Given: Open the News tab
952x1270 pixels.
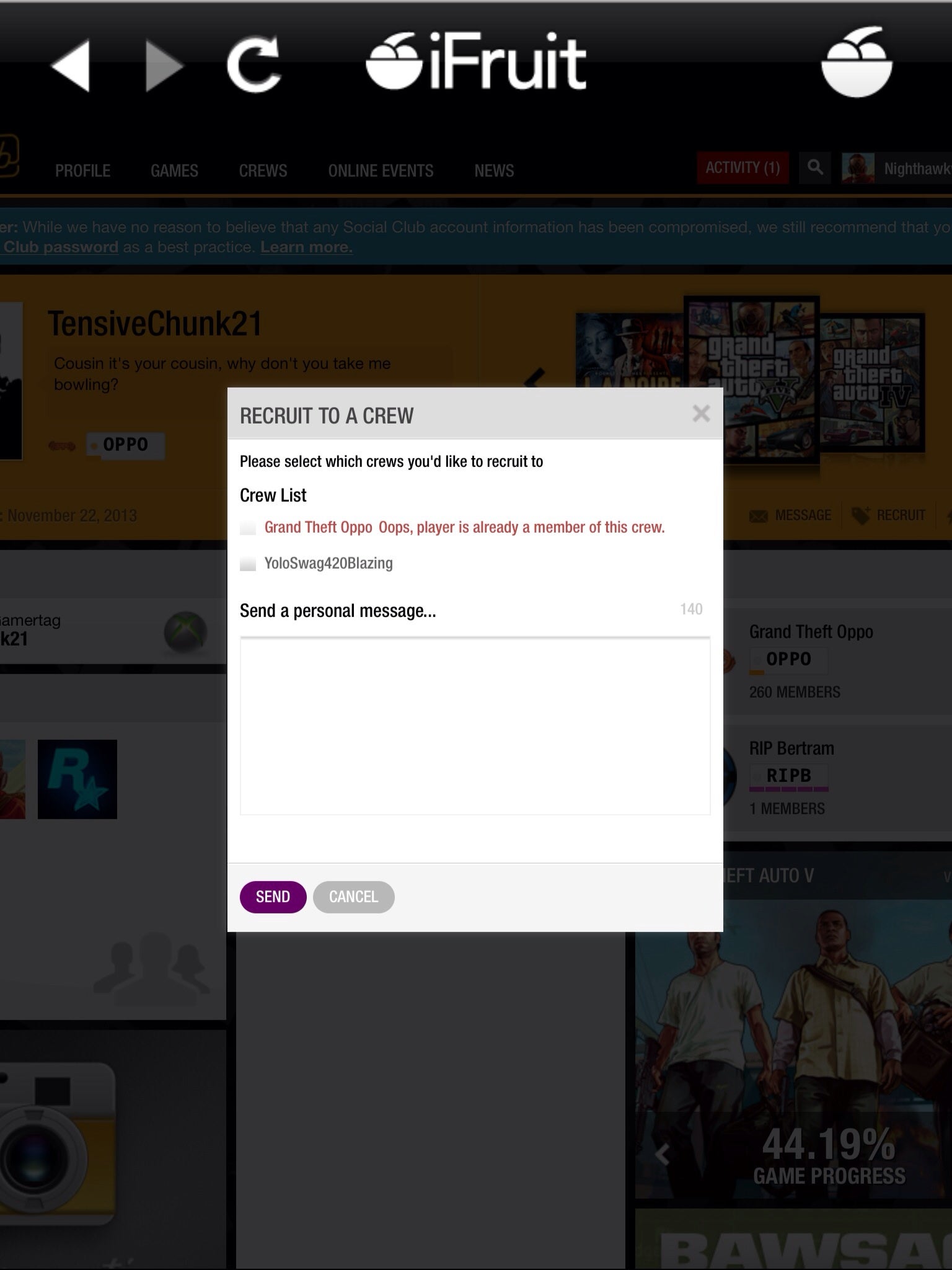Looking at the screenshot, I should coord(494,171).
